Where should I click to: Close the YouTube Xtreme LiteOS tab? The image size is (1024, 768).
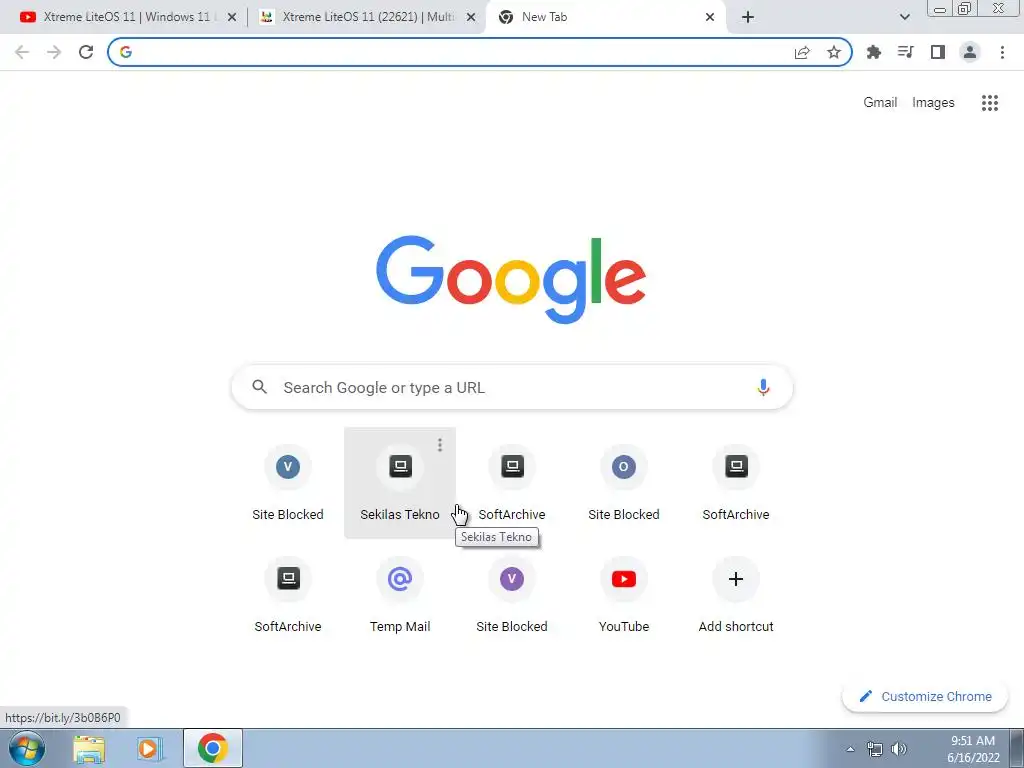pos(232,18)
